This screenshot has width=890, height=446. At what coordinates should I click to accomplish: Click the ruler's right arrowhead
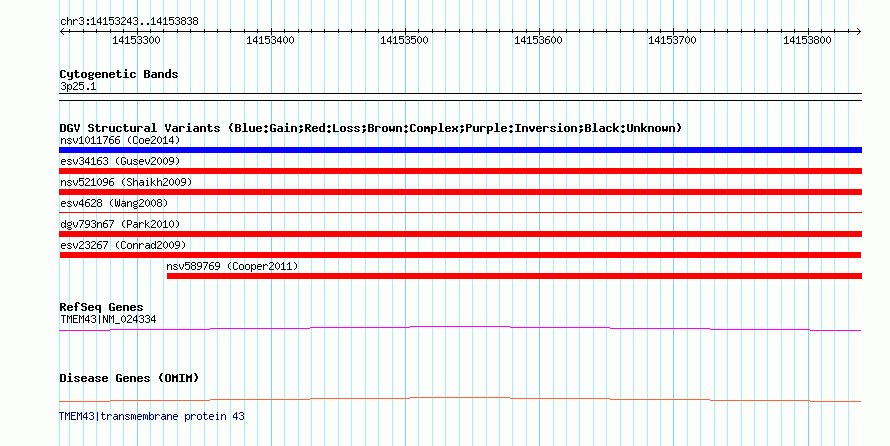tap(859, 32)
